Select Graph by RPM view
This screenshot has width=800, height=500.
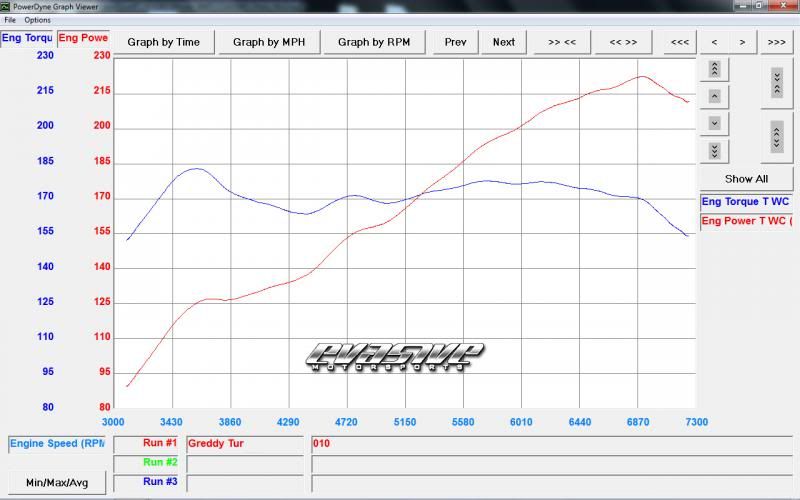click(374, 42)
